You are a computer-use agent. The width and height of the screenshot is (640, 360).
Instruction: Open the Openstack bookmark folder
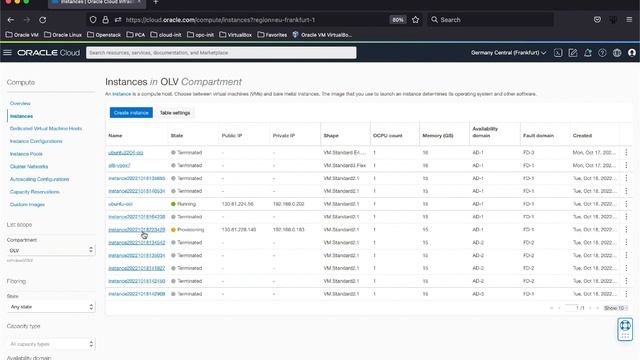point(104,35)
